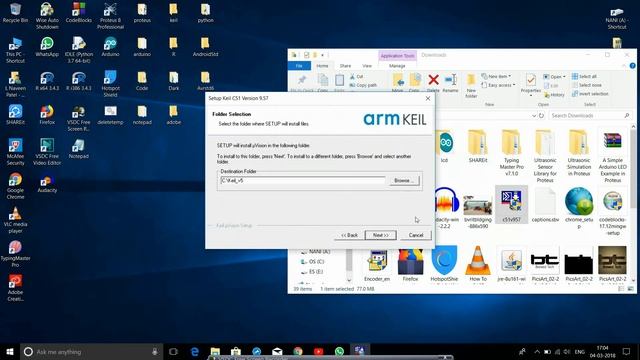Open Manage tab in Explorer ribbon
This screenshot has height=360, width=640.
click(397, 66)
